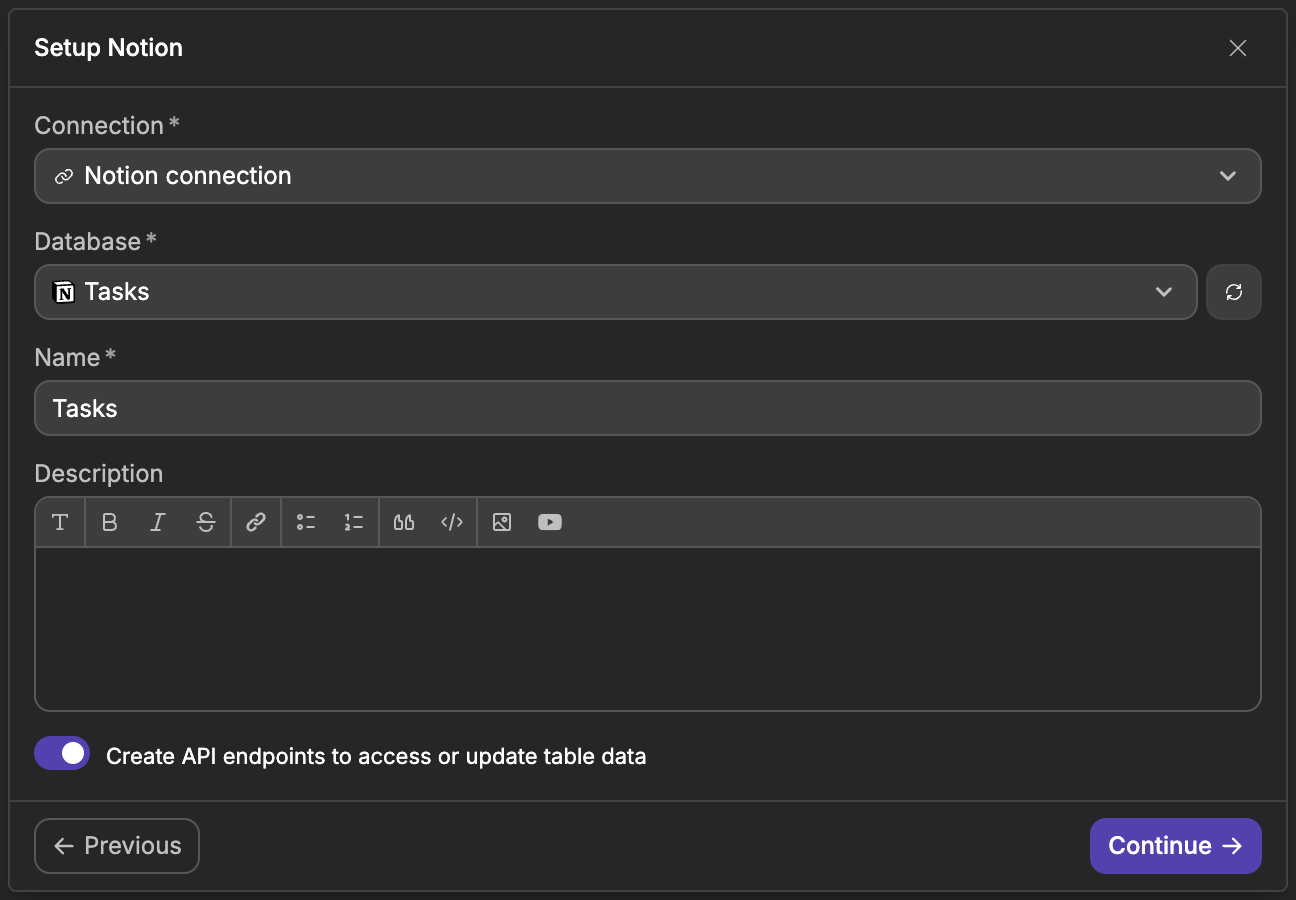Refresh the database list
Screen dimensions: 1296x900
point(1234,292)
